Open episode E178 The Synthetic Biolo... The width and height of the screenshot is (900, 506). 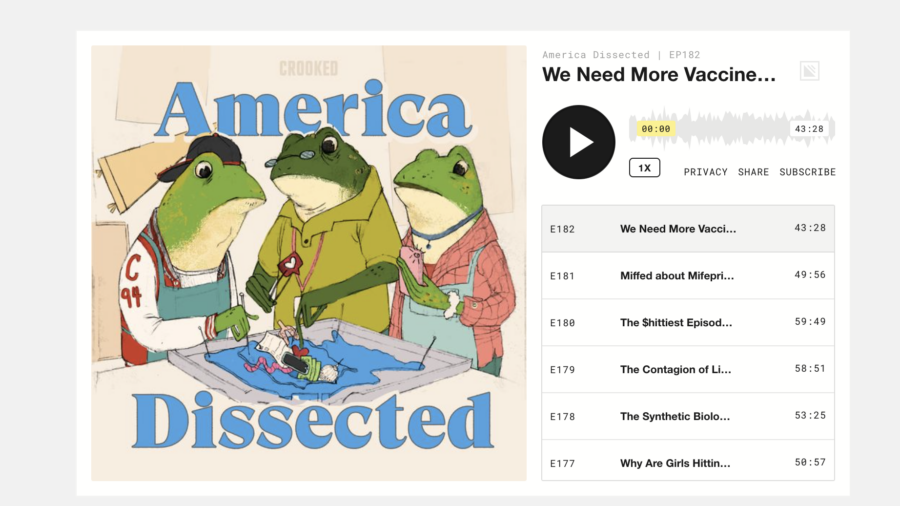[688, 417]
